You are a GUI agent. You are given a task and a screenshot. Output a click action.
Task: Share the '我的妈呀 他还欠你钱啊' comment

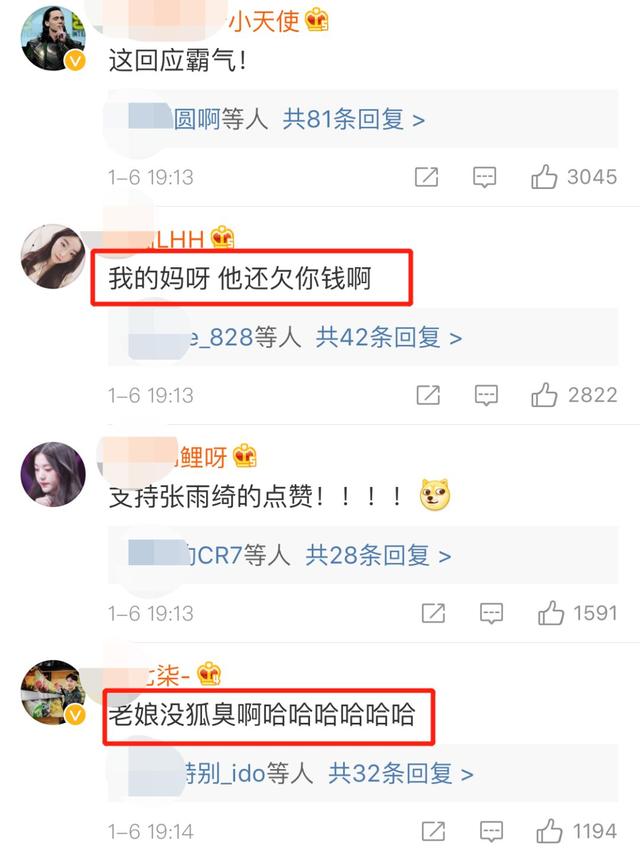point(428,395)
